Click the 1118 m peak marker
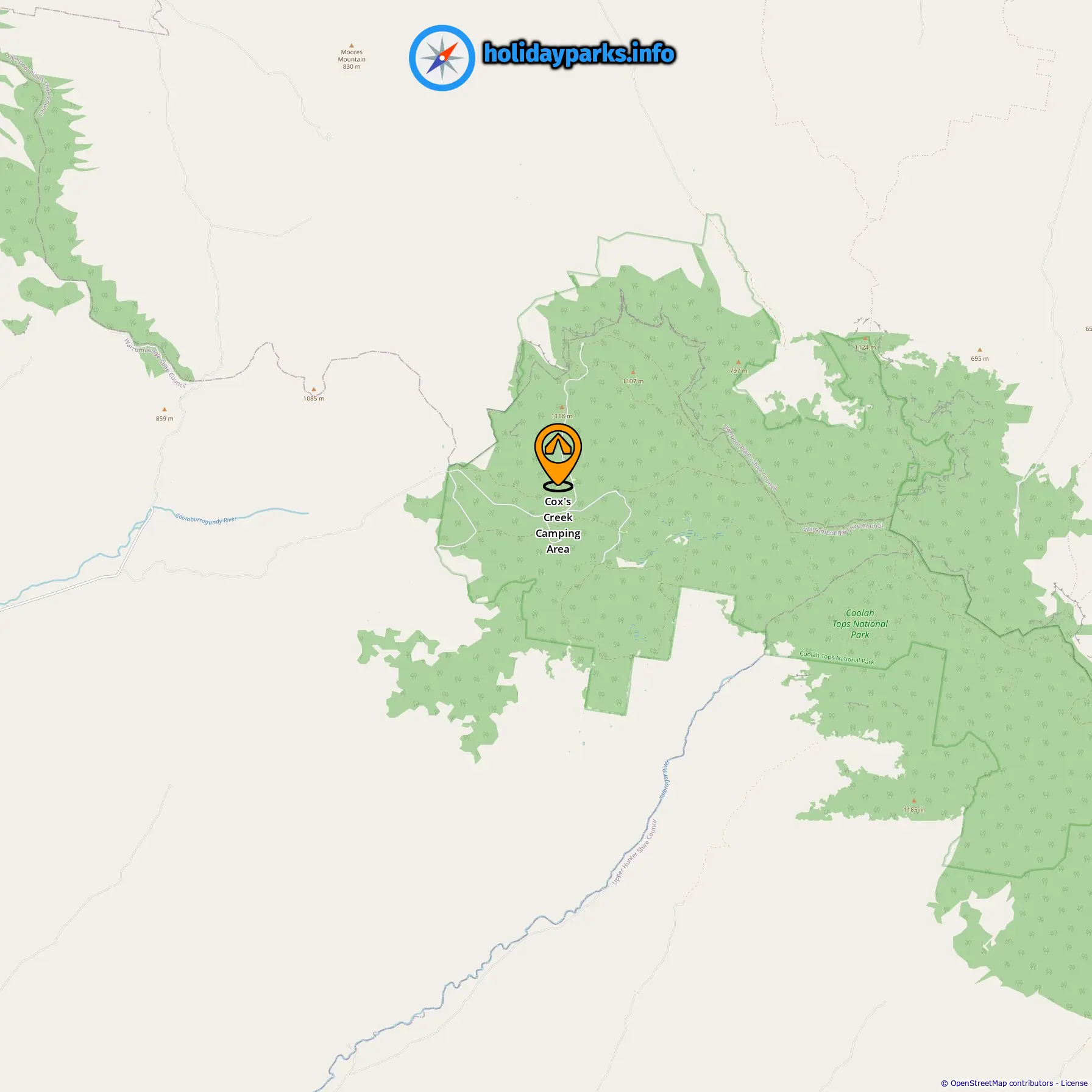Image resolution: width=1092 pixels, height=1092 pixels. [x=562, y=408]
